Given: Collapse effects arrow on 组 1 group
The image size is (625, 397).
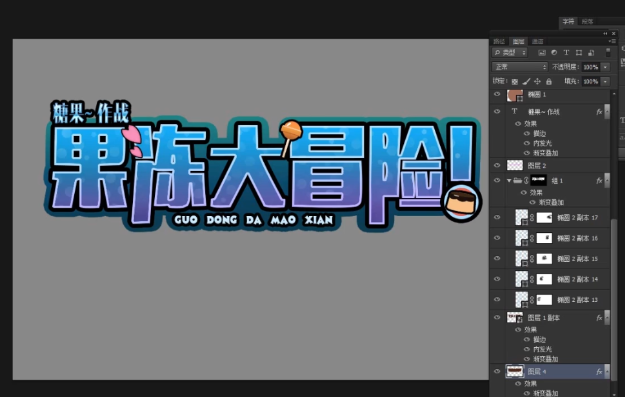Looking at the screenshot, I should pos(607,181).
